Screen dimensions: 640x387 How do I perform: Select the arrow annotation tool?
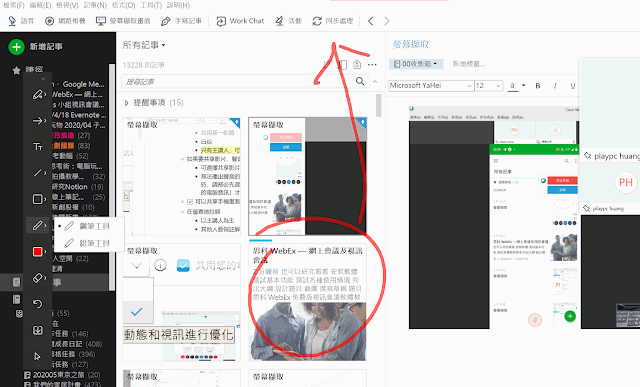[x=38, y=121]
